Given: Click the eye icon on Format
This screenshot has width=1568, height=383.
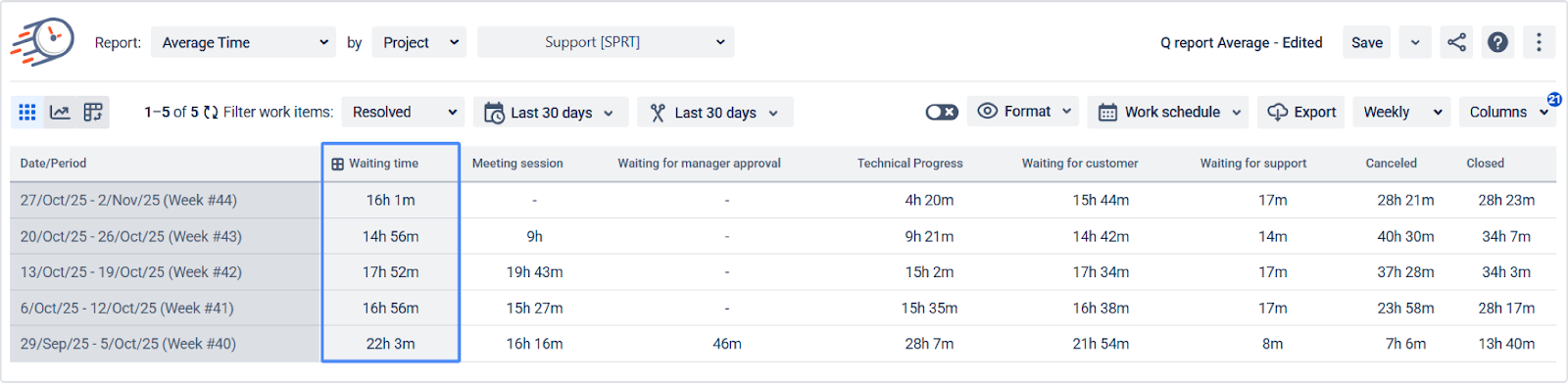Looking at the screenshot, I should [x=988, y=112].
